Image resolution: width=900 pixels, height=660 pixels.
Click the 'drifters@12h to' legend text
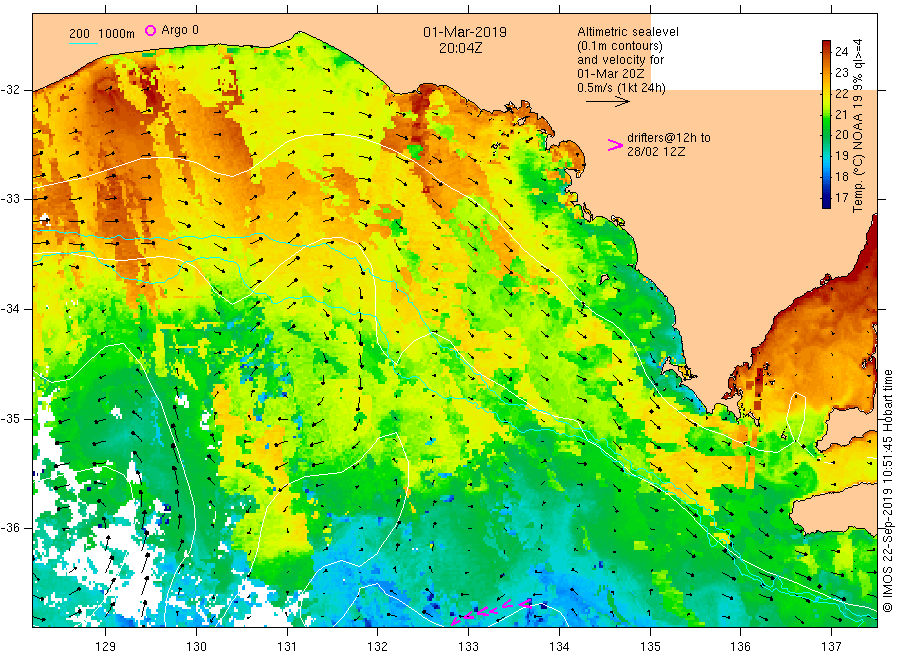(669, 138)
